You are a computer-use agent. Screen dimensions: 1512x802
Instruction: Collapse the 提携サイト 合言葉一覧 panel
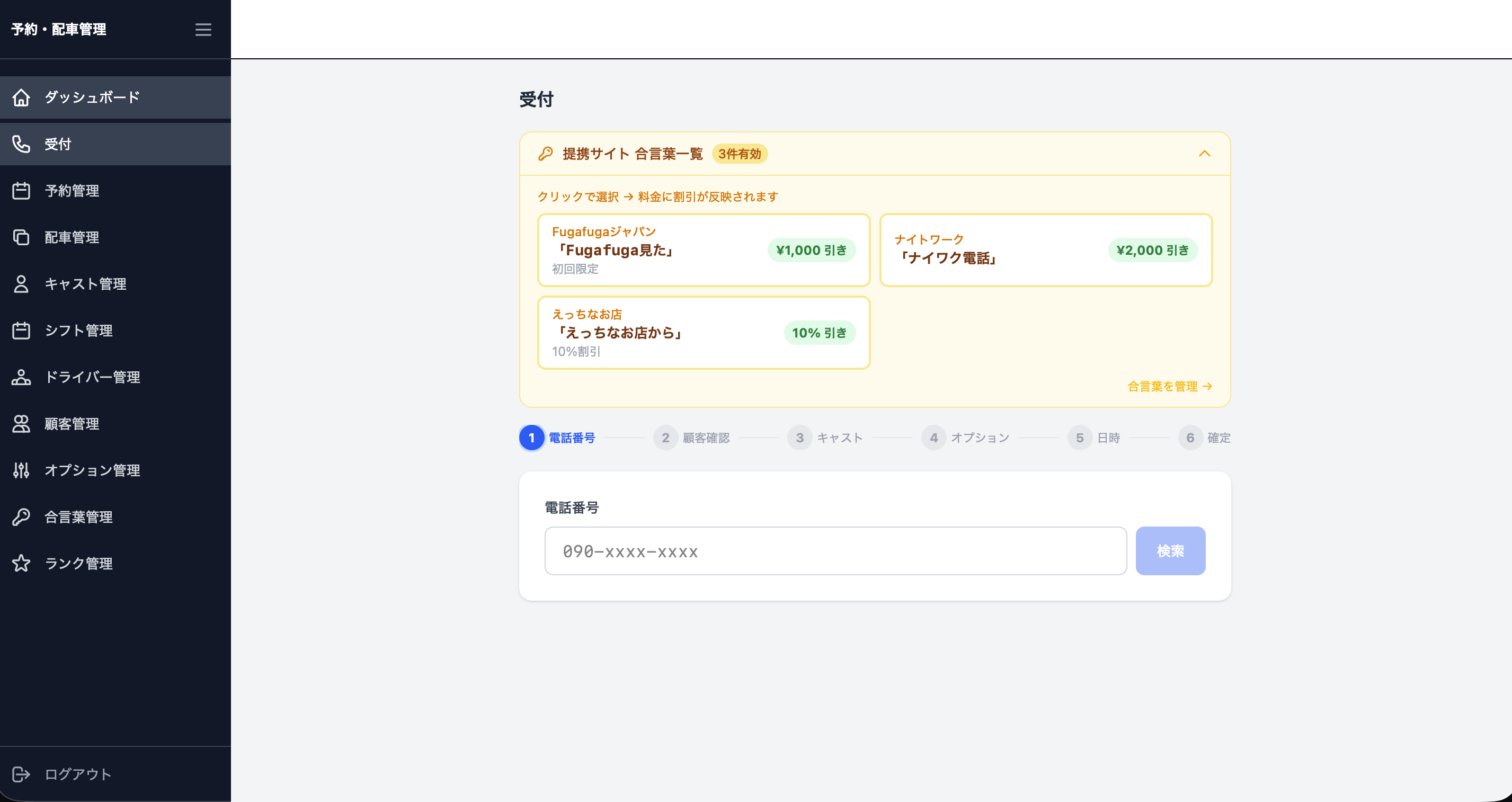tap(1204, 154)
